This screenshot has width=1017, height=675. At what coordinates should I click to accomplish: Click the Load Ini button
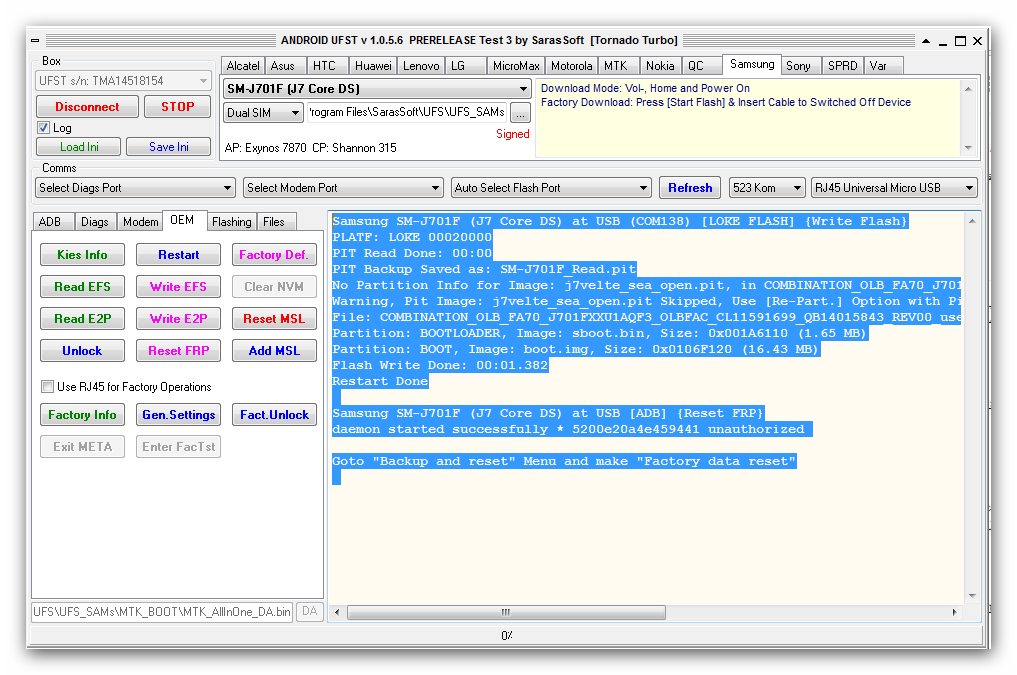[79, 147]
